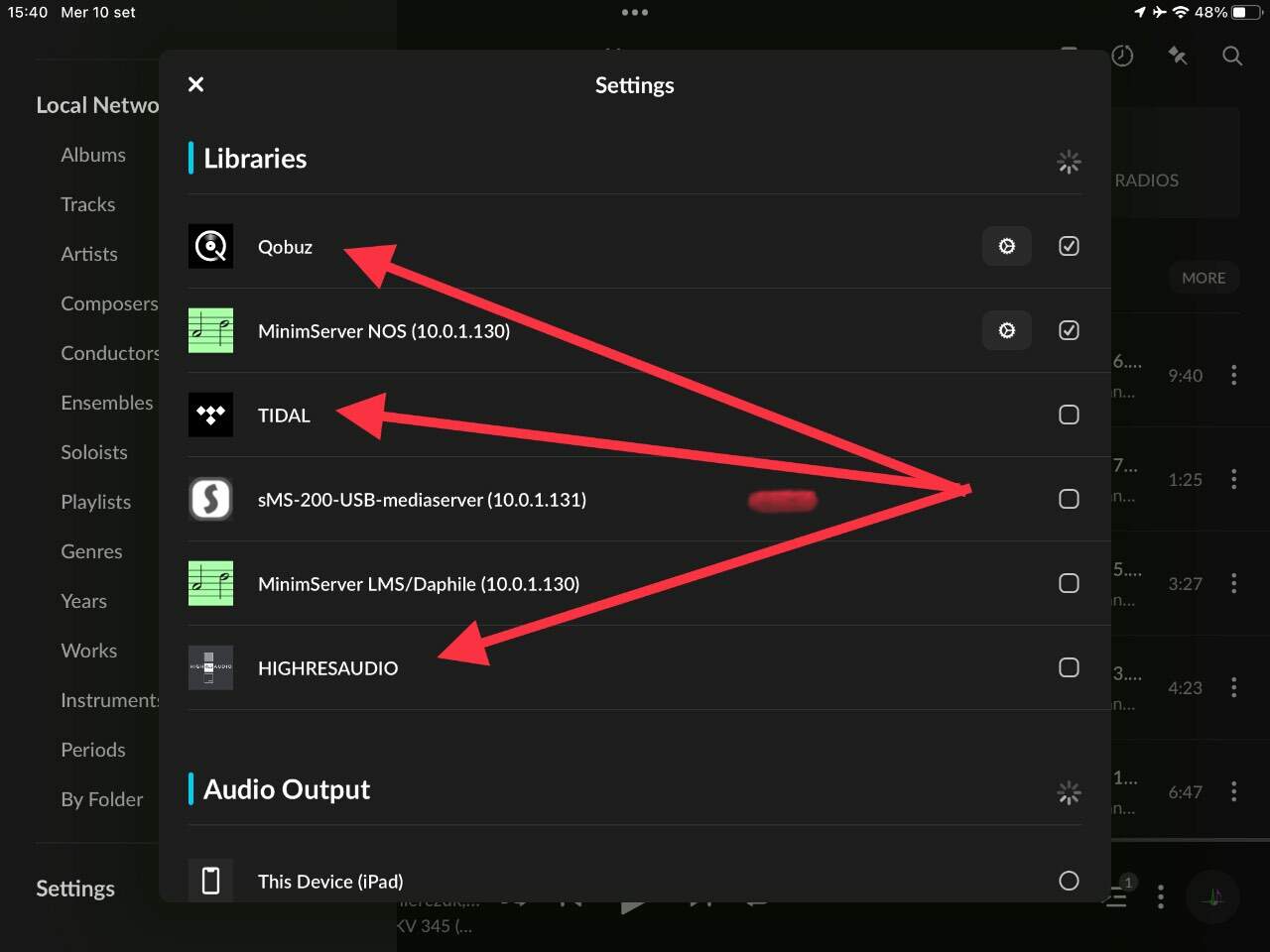Click the HIGHRESAUDIO library name
1270x952 pixels.
pos(327,668)
